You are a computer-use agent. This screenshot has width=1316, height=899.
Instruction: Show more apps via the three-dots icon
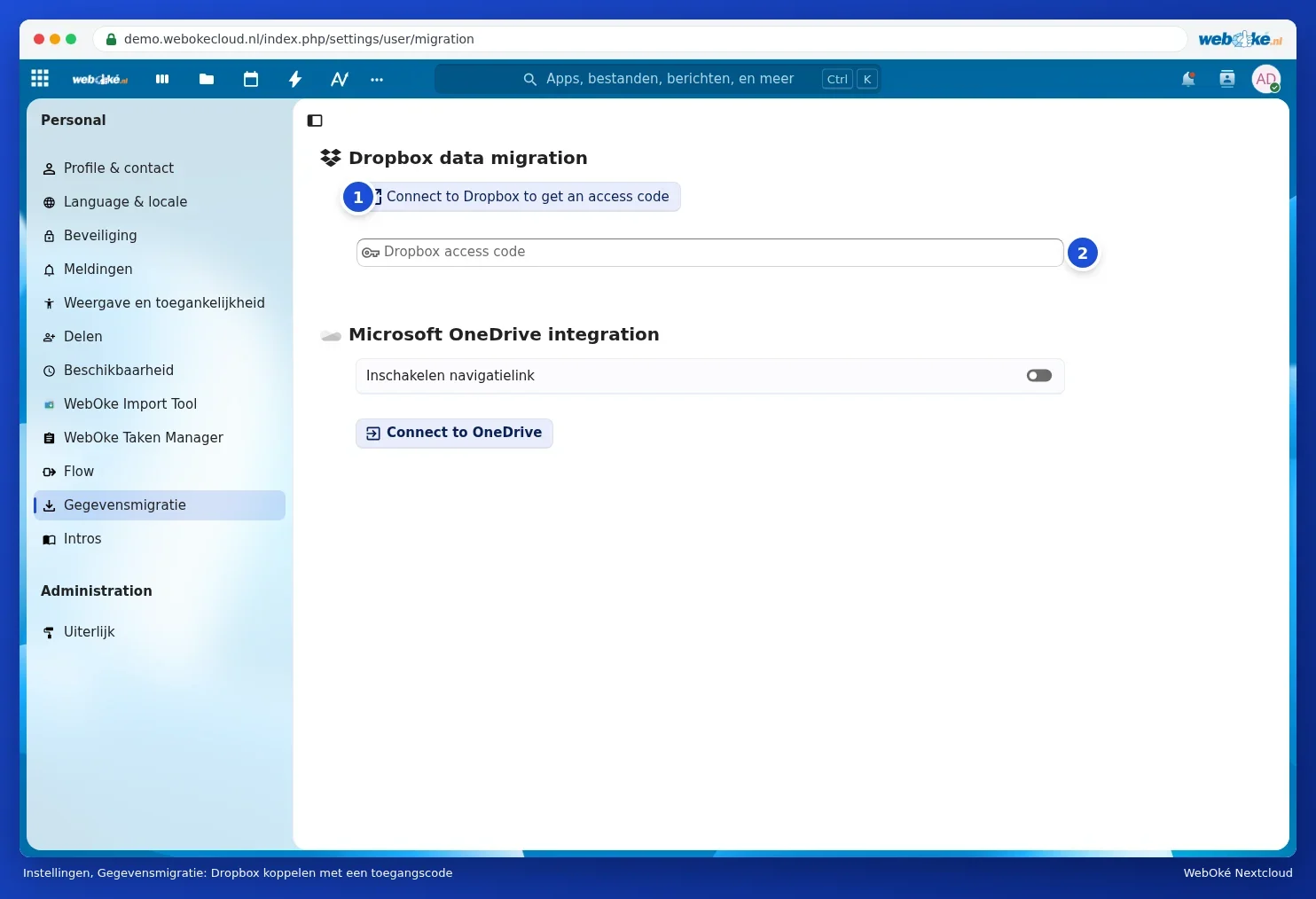pos(377,79)
